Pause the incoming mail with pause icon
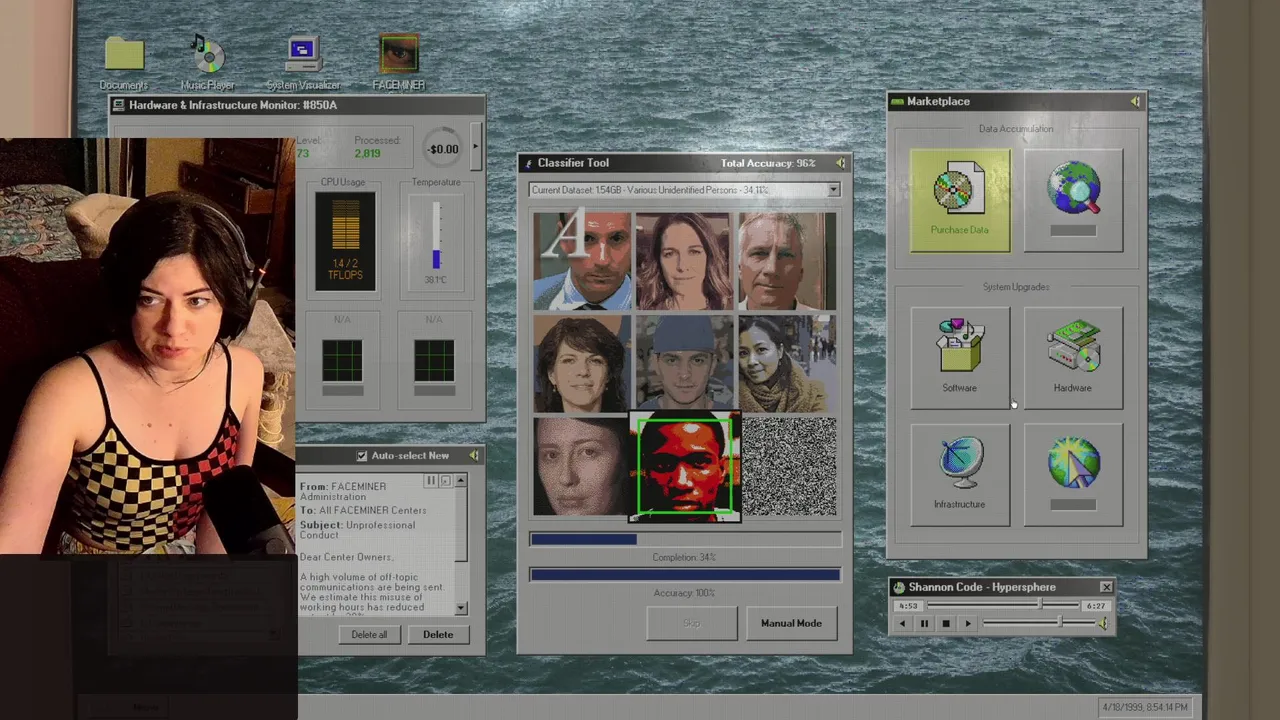This screenshot has width=1280, height=720. [x=431, y=481]
